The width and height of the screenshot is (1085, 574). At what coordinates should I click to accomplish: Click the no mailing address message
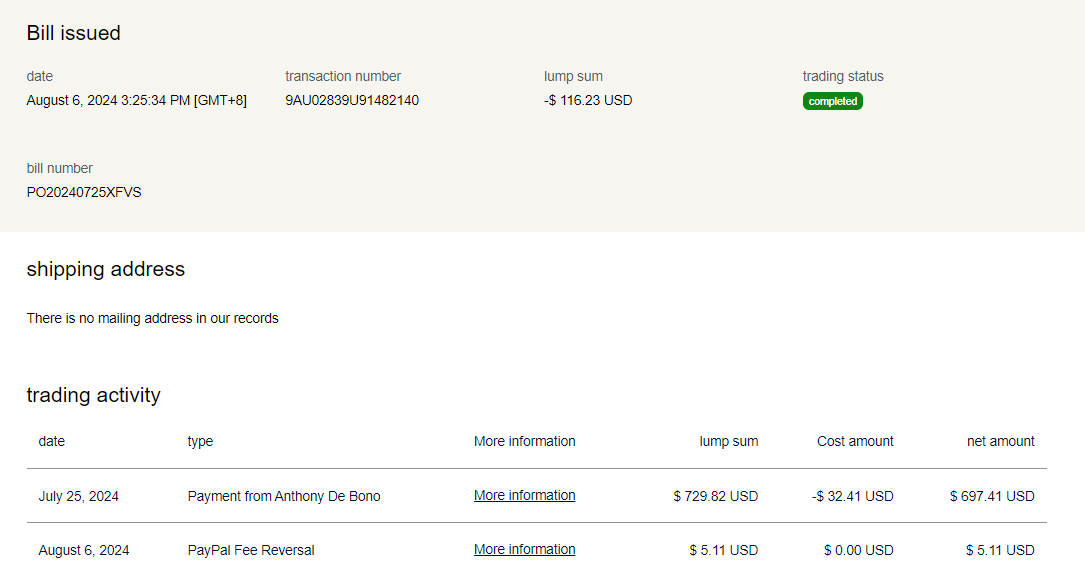(152, 318)
